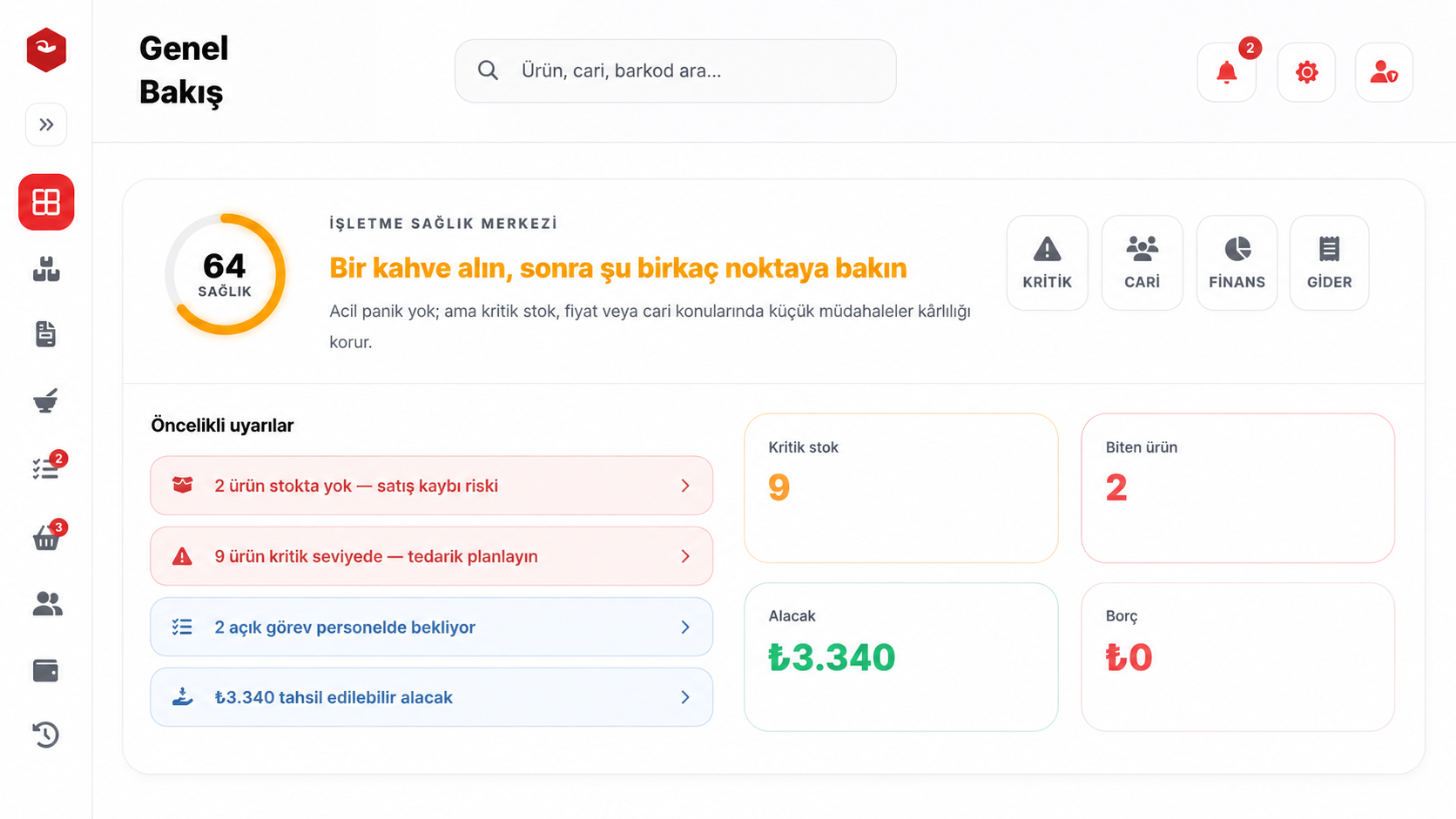Open '2 açık görev personelde bekliyor' alert
1456x819 pixels.
pyautogui.click(x=432, y=627)
